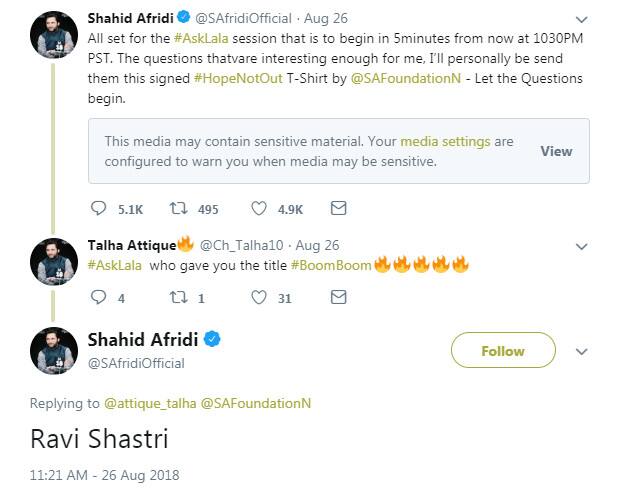The image size is (618, 496).
Task: Open the 11:21 AM - 26 Aug 2018 timestamp
Action: click(104, 475)
